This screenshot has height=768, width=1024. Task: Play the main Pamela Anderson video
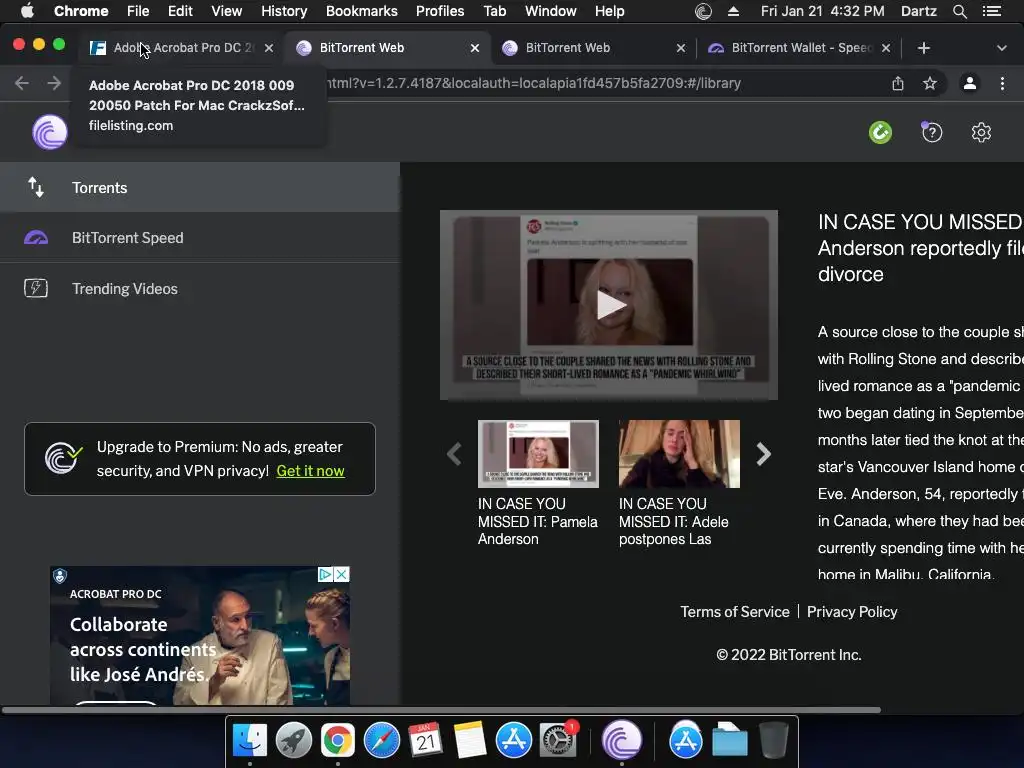[609, 305]
